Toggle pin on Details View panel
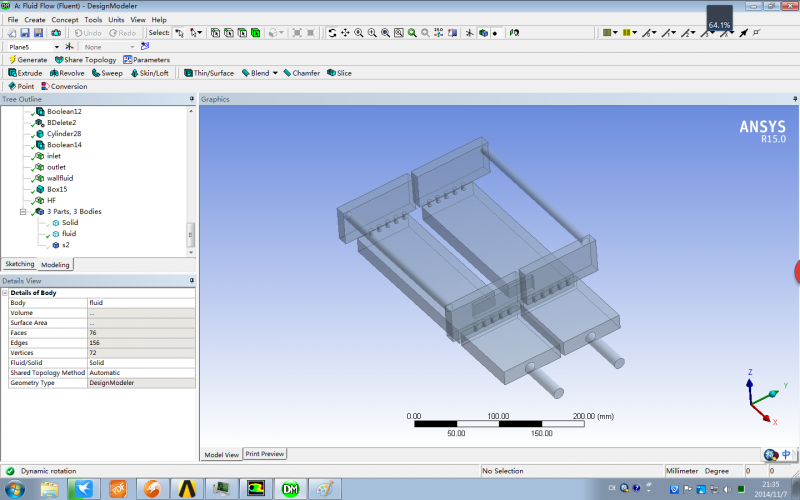The width and height of the screenshot is (800, 500). coord(191,280)
